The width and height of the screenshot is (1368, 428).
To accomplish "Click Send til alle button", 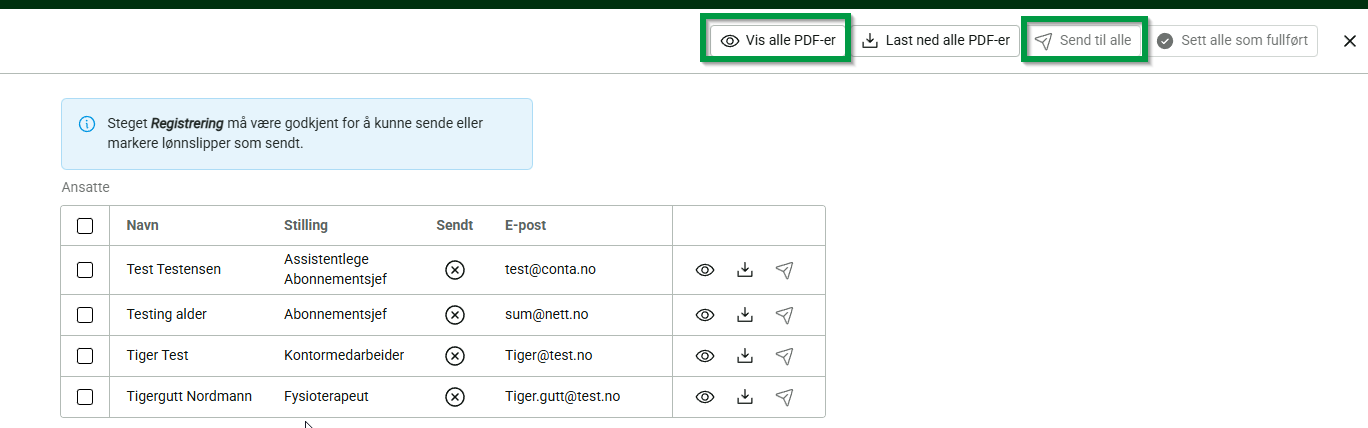I will point(1083,41).
